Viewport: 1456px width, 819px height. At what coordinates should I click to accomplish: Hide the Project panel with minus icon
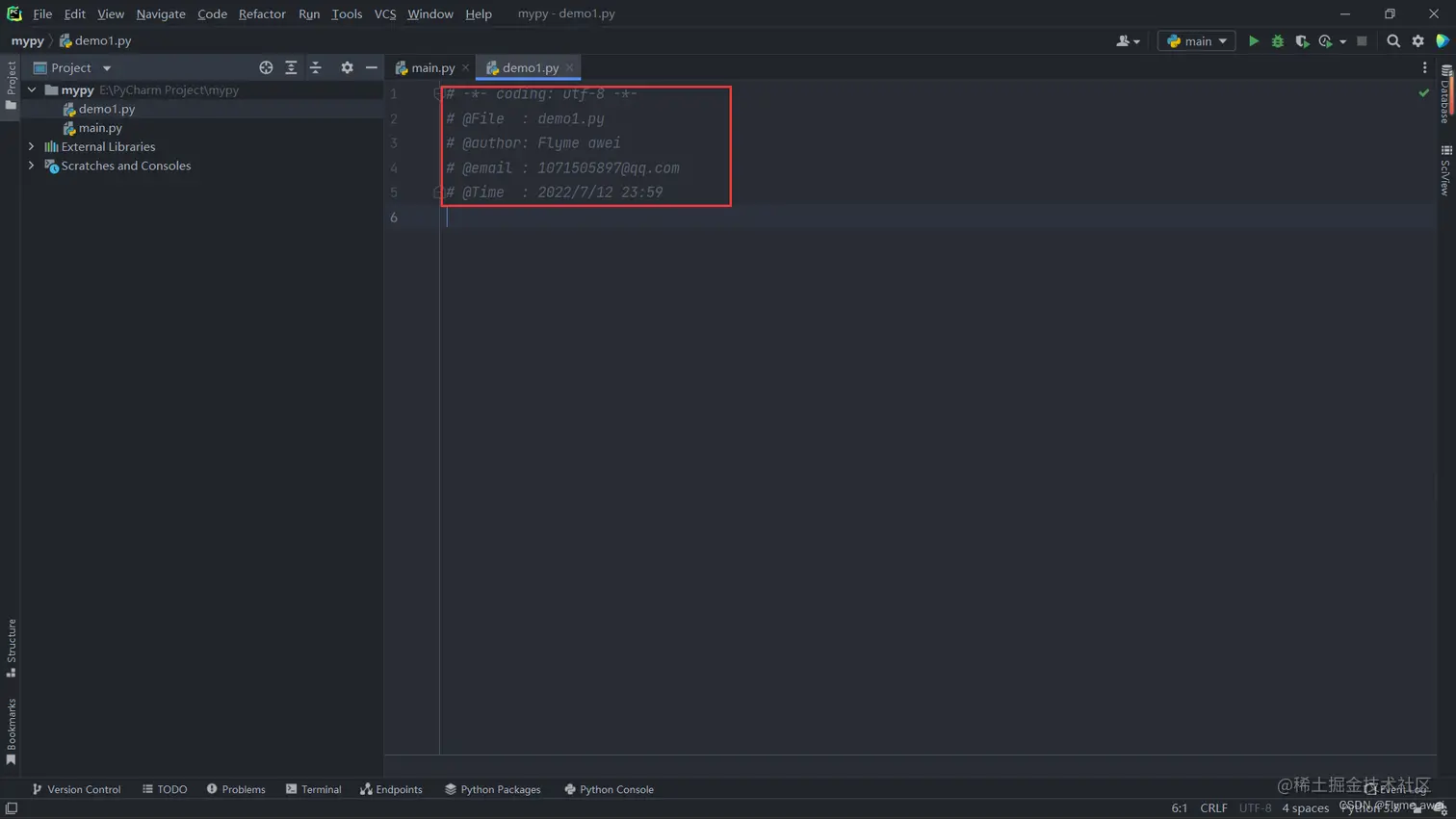click(372, 67)
